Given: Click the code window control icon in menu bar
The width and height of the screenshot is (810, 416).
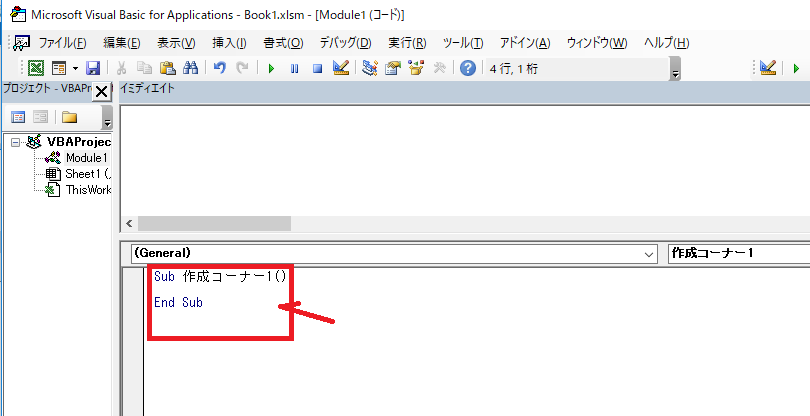Looking at the screenshot, I should [x=22, y=43].
